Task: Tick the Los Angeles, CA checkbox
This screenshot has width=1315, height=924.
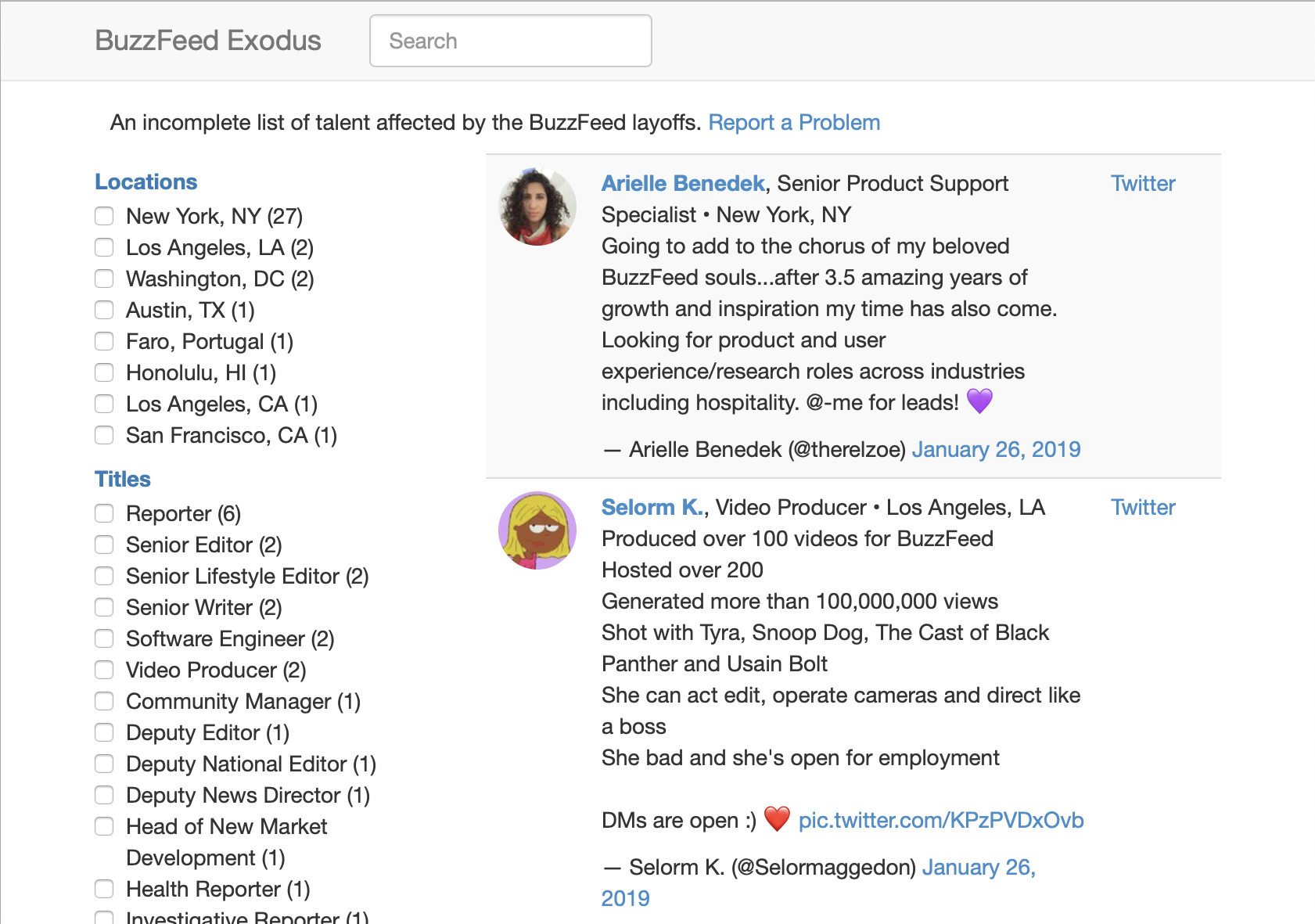Action: (104, 404)
